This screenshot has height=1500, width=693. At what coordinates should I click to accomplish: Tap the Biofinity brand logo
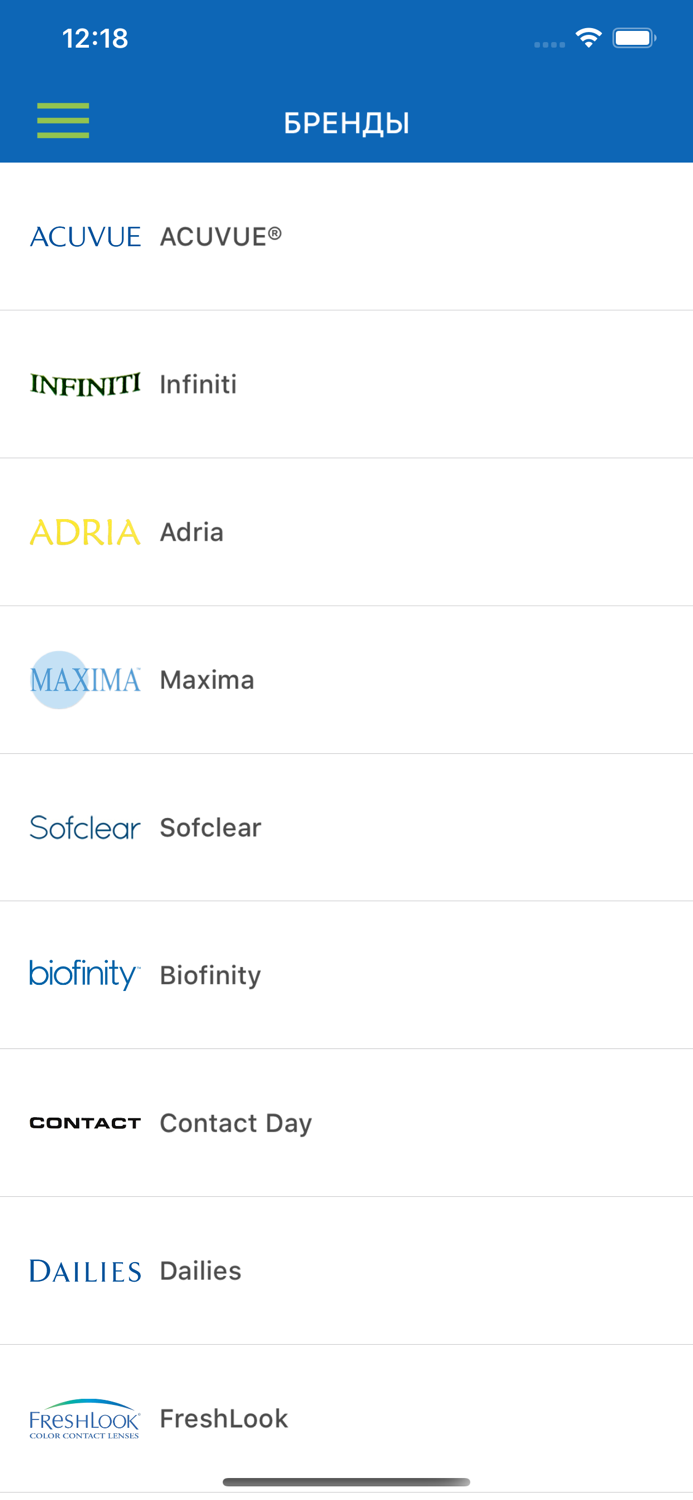(x=85, y=974)
